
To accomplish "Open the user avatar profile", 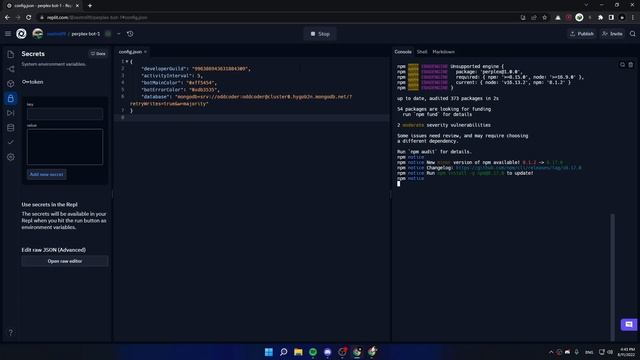I will [38, 34].
